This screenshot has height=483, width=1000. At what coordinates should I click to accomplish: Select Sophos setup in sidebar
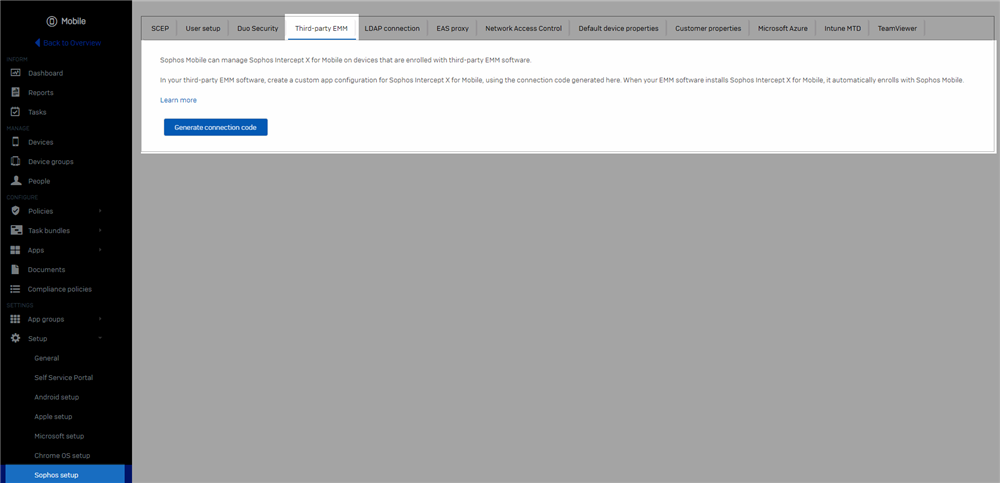pos(65,475)
